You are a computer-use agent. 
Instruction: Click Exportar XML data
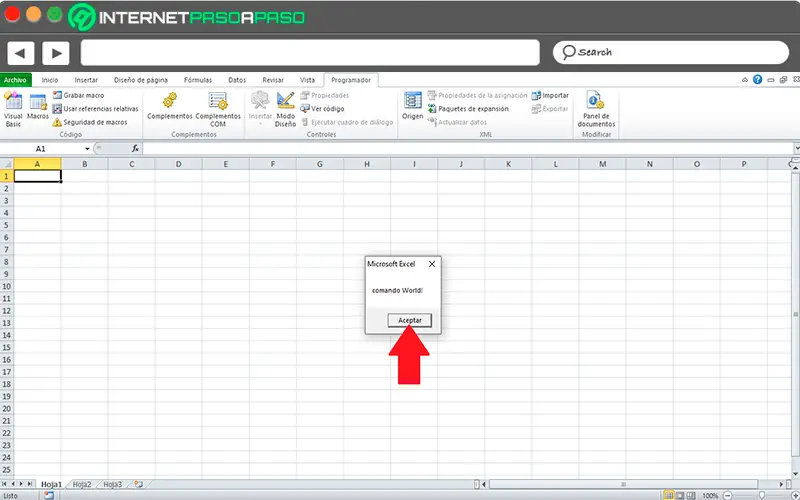(550, 109)
